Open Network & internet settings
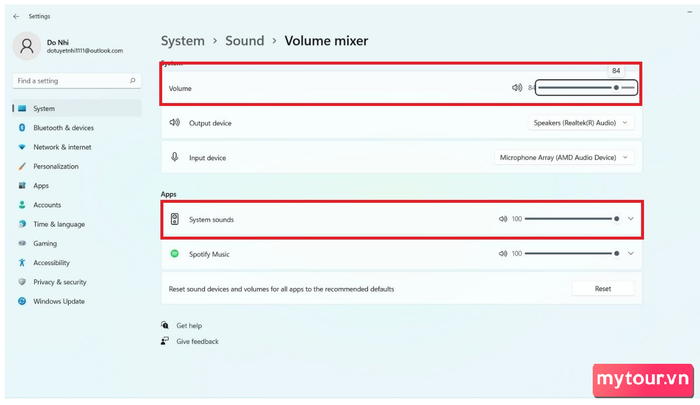700x405 pixels. (62, 147)
